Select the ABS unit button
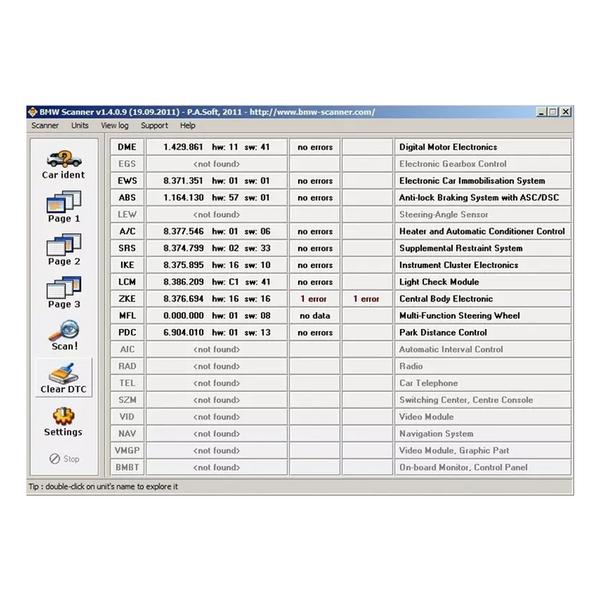Image resolution: width=600 pixels, height=600 pixels. pos(127,197)
